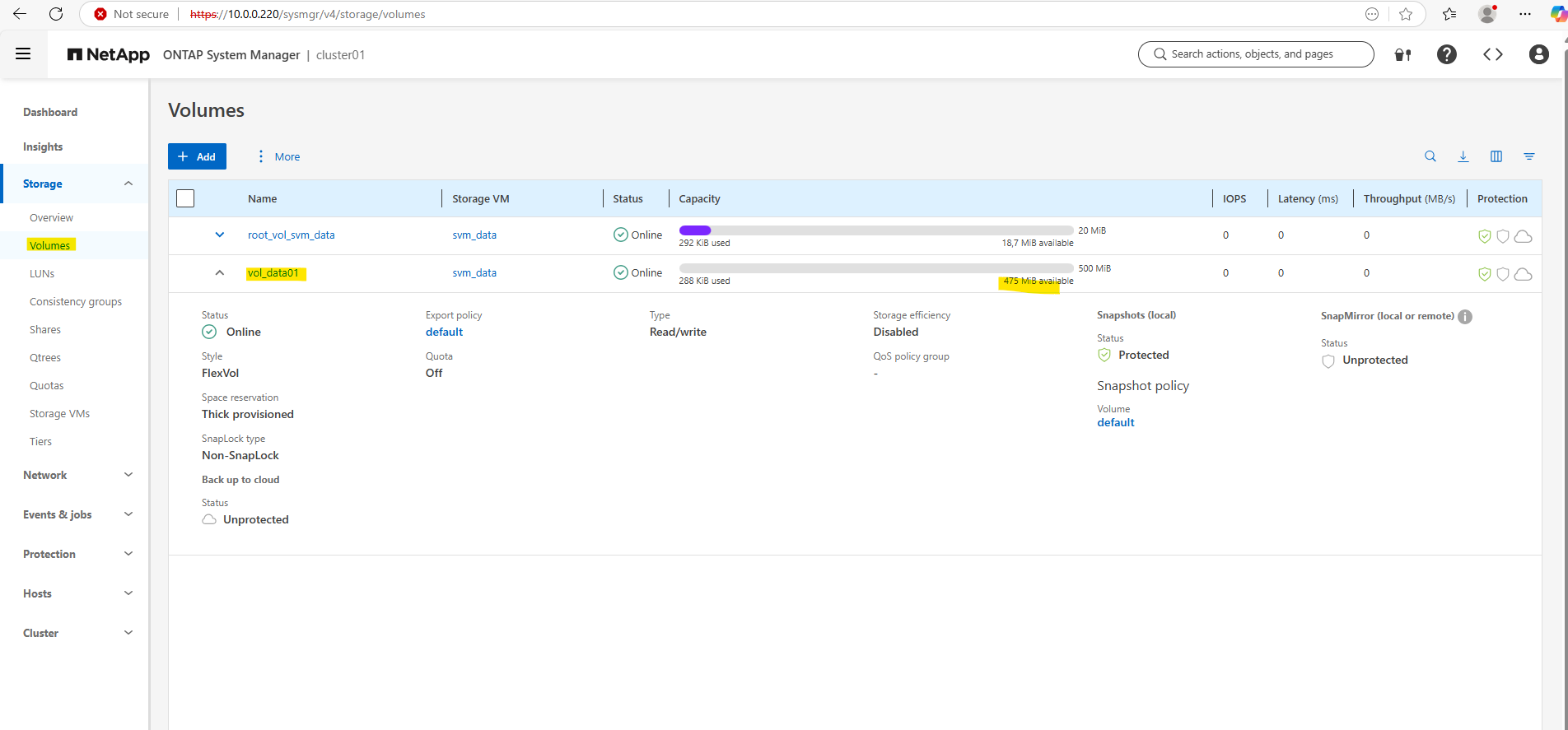The image size is (1568, 730).
Task: Expand the root_vol_svm_data row
Action: click(x=220, y=235)
